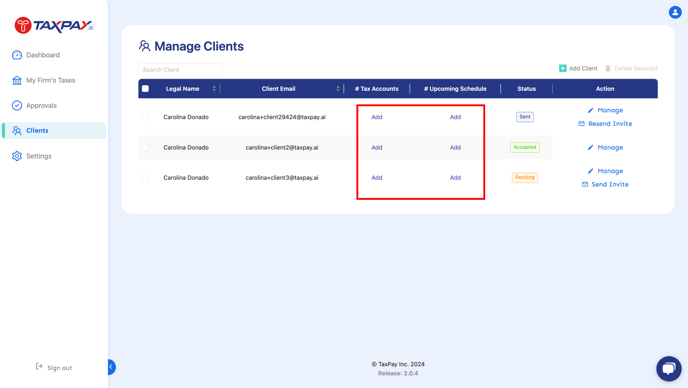Click the green Add Client plus icon
The height and width of the screenshot is (388, 688).
563,68
